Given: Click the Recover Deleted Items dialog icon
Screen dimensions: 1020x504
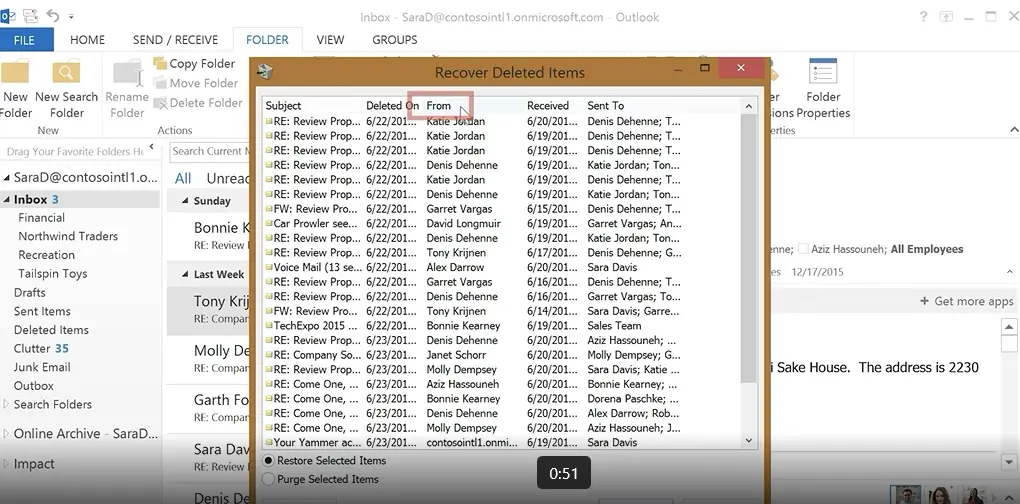Looking at the screenshot, I should pos(264,72).
